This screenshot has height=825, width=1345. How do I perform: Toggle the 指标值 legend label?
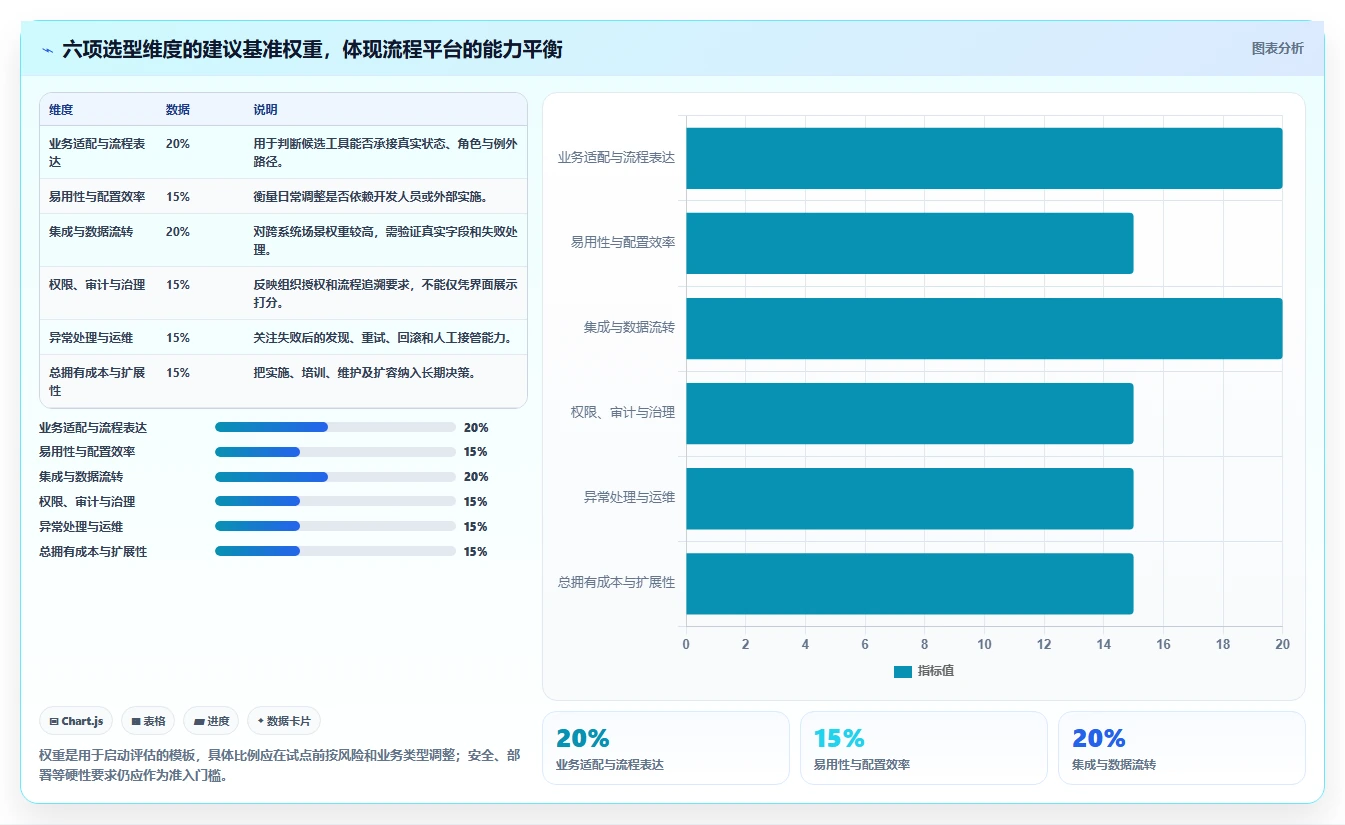point(936,671)
